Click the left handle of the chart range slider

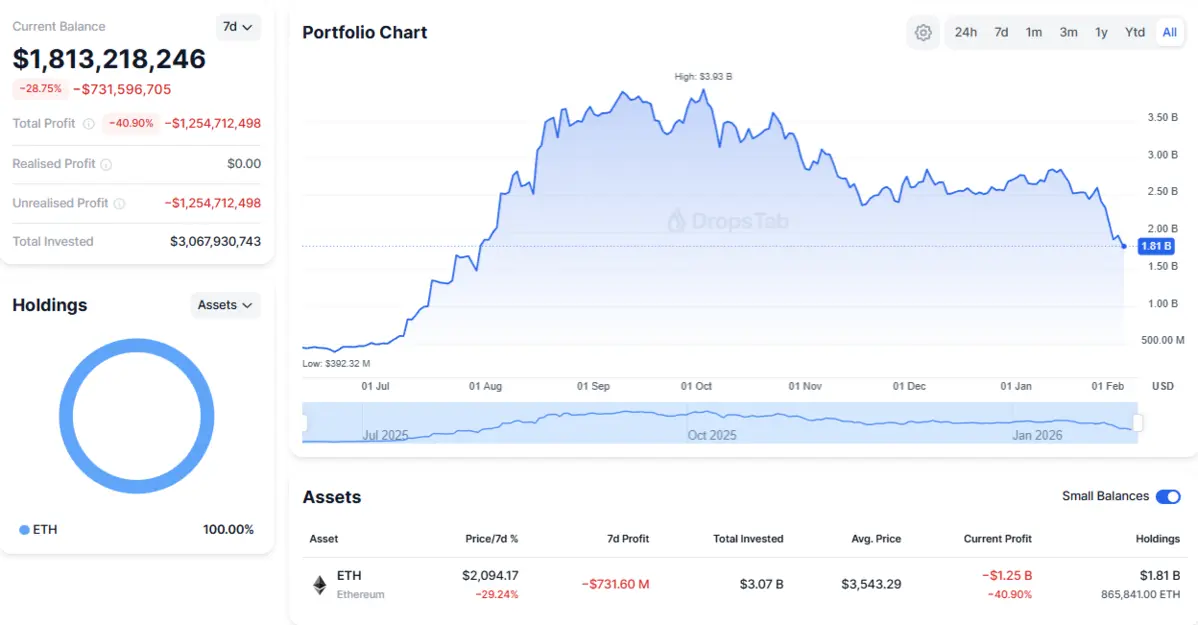pos(305,423)
